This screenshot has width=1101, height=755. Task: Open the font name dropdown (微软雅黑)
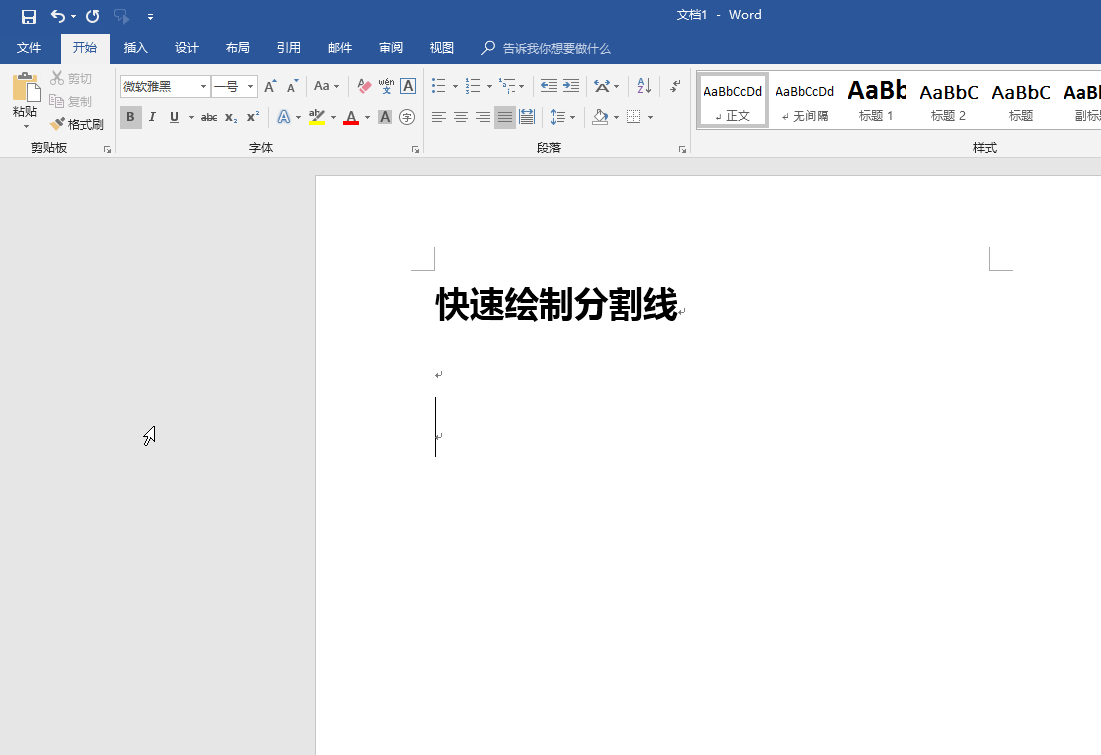pos(204,87)
